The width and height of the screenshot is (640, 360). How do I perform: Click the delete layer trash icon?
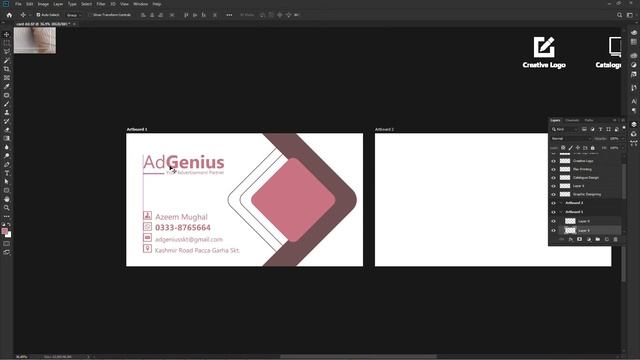(616, 240)
